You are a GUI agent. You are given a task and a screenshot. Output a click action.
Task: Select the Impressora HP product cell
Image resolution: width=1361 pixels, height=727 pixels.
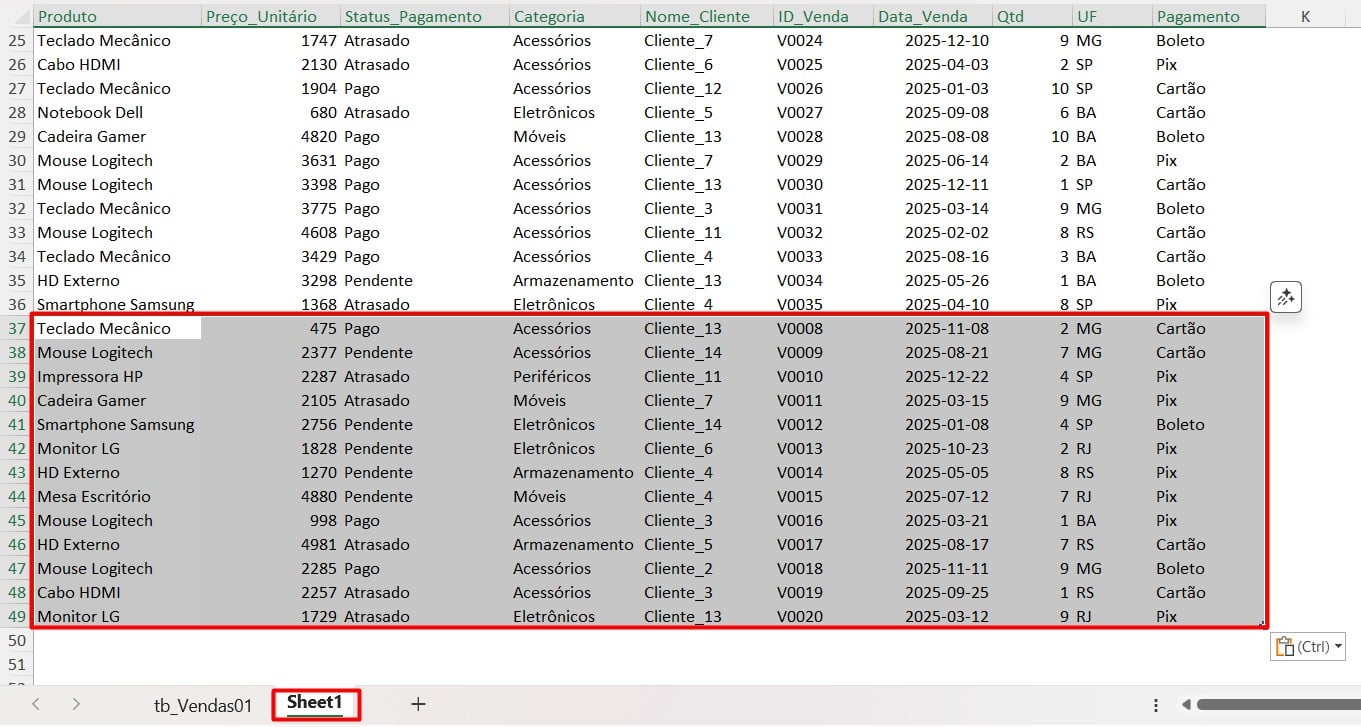tap(90, 377)
